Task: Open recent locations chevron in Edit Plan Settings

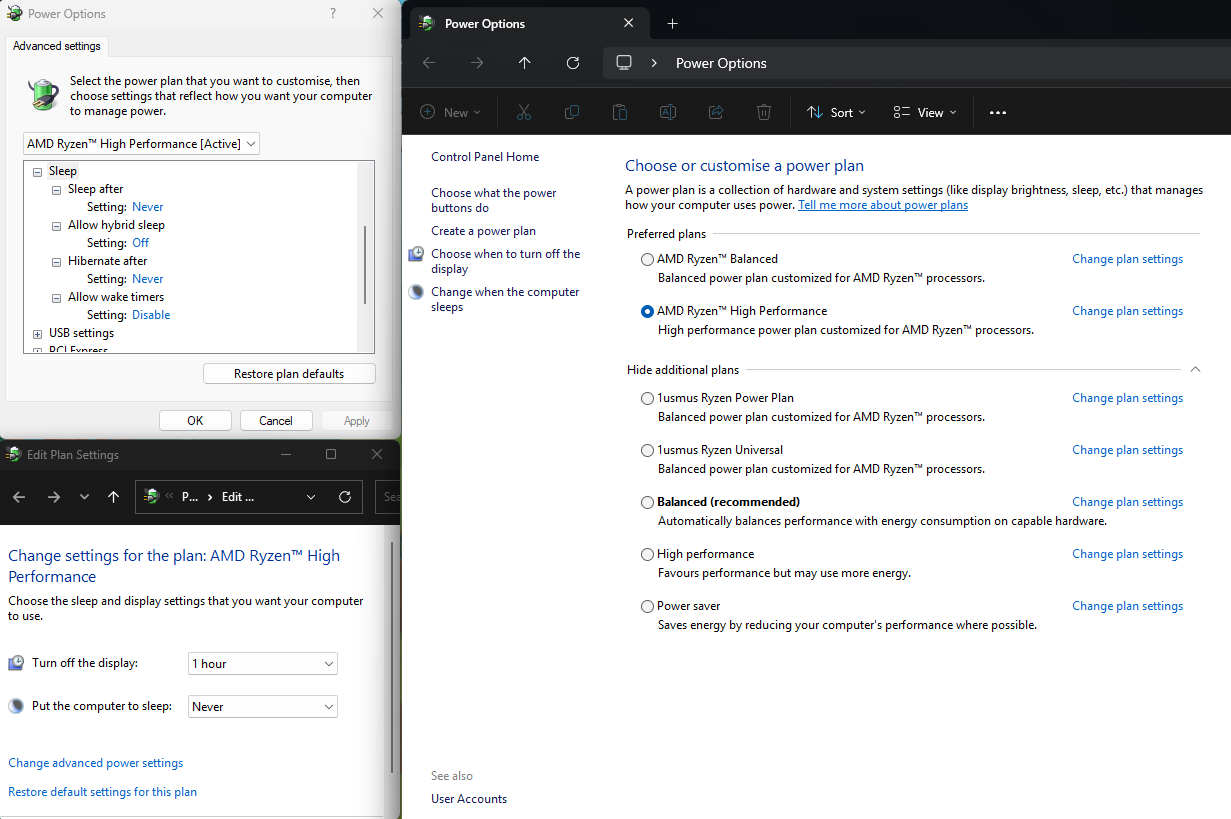Action: [84, 497]
